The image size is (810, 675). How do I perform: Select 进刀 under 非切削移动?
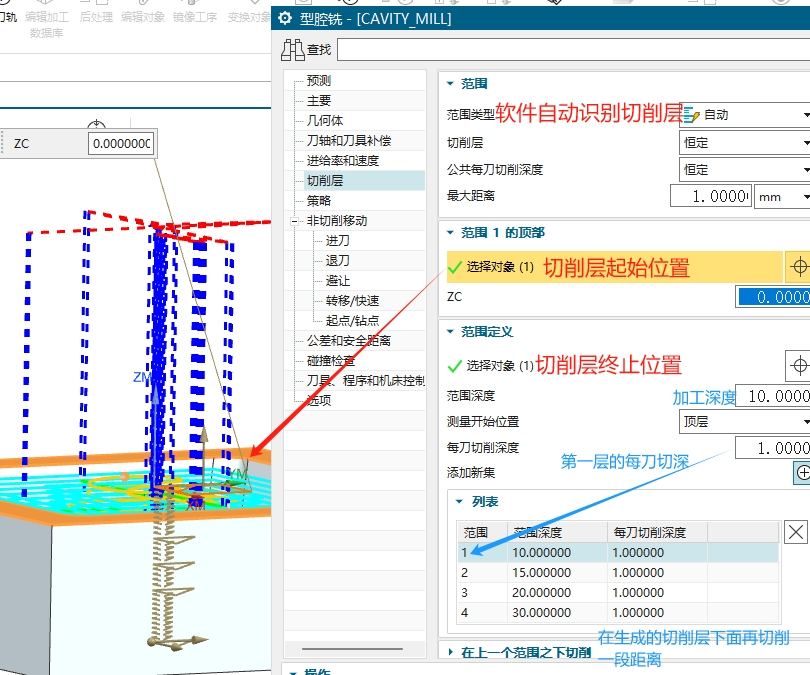(x=337, y=241)
